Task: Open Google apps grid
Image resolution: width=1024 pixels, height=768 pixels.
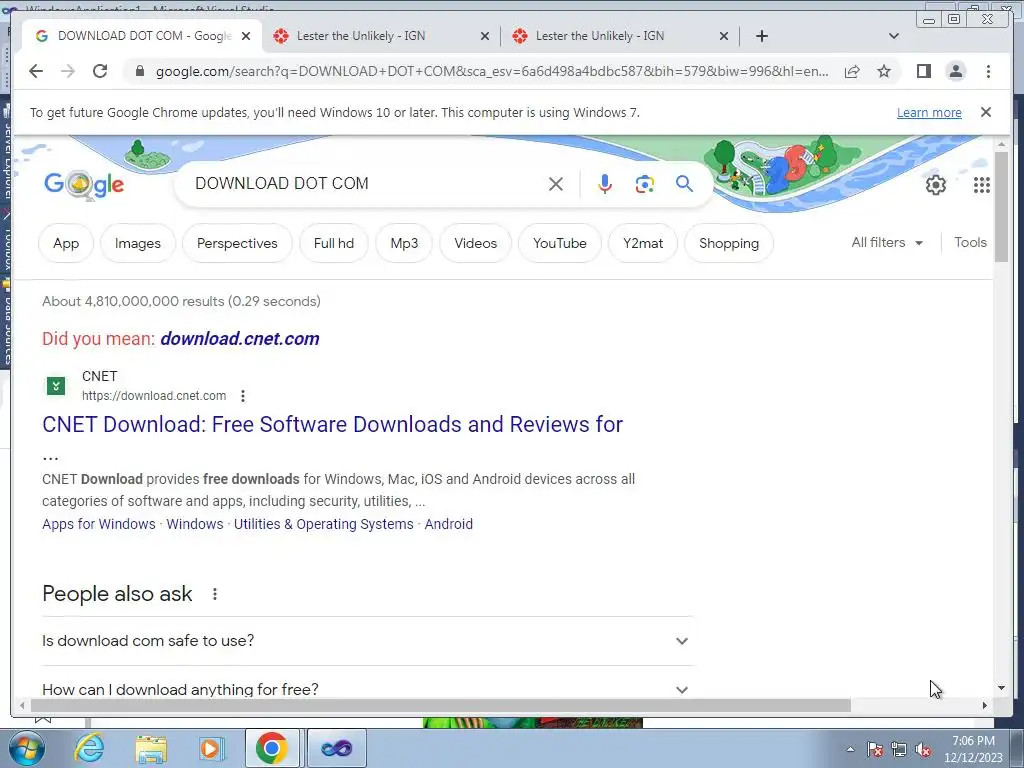Action: (982, 185)
